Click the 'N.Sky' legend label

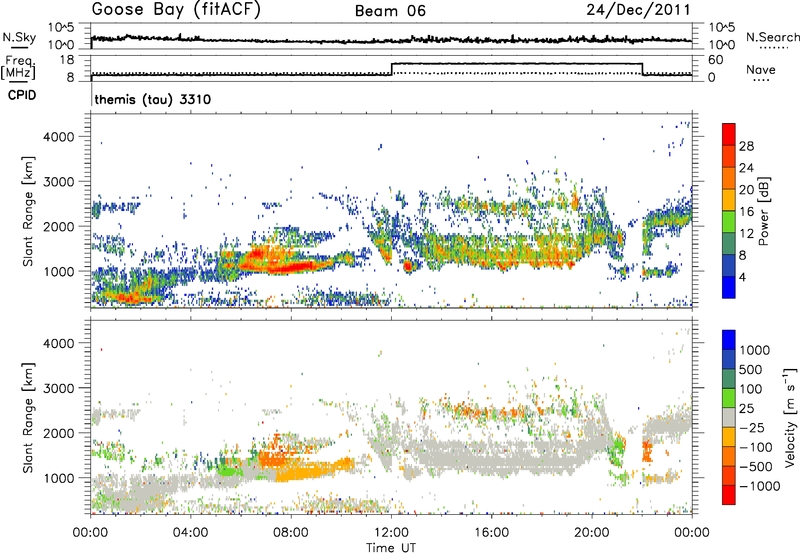tap(19, 37)
